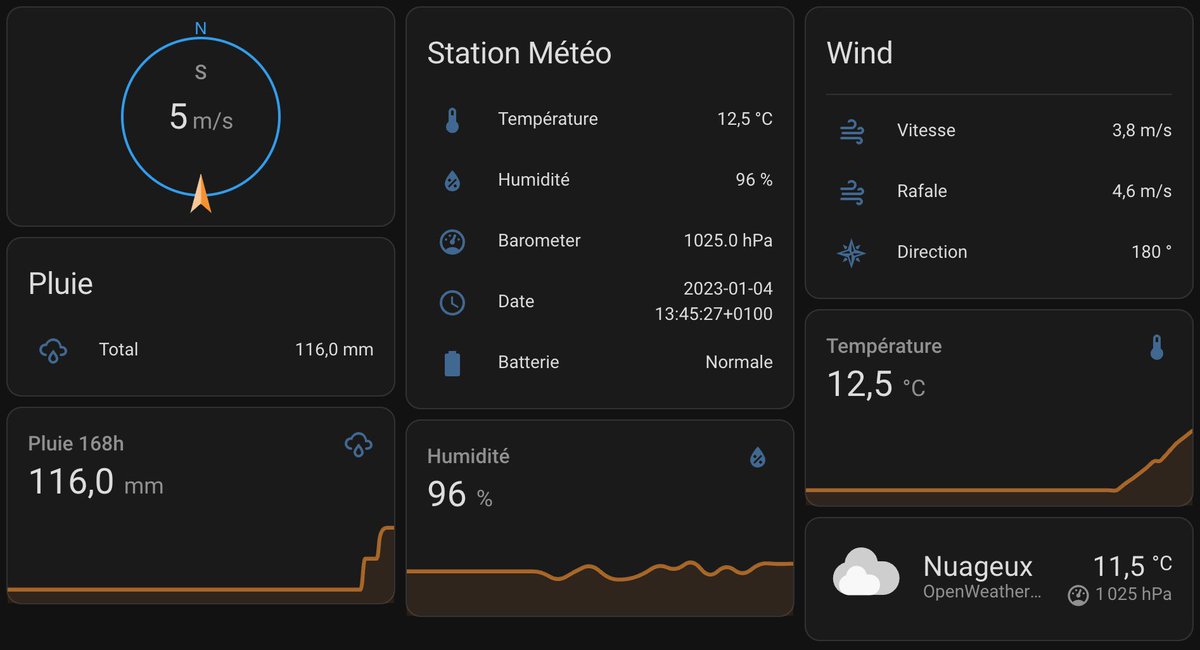The width and height of the screenshot is (1200, 650).
Task: Click the Station Météo card title
Action: [519, 53]
